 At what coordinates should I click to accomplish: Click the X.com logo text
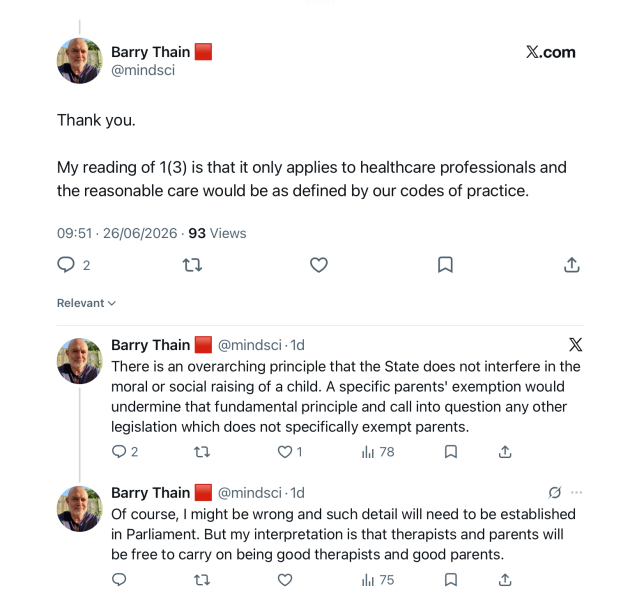click(550, 52)
